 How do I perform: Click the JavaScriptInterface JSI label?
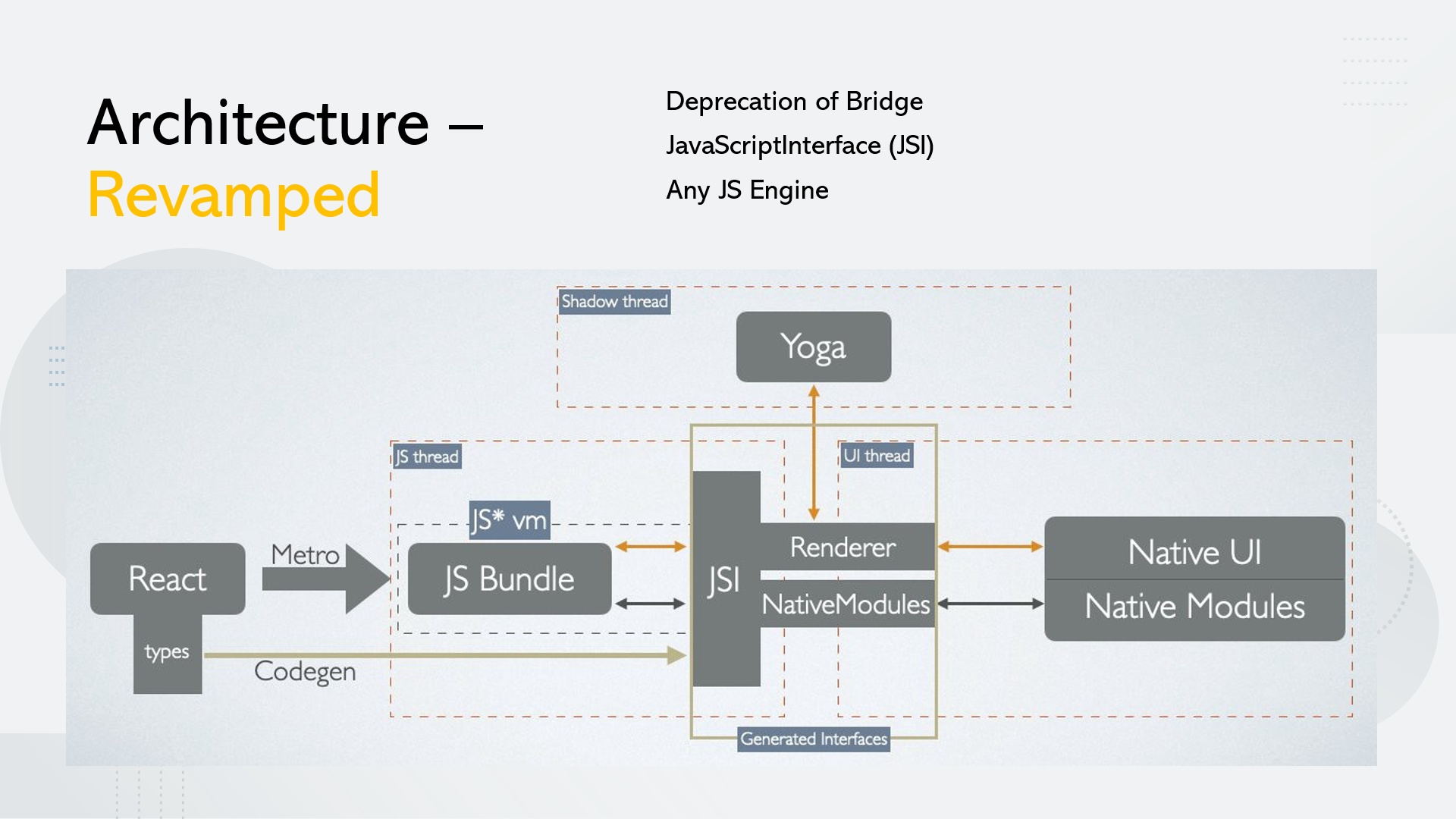tap(789, 145)
